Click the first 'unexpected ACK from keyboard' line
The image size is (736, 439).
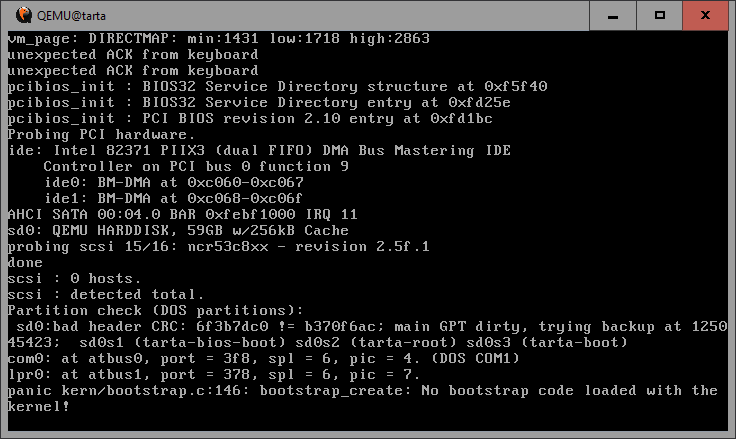(x=132, y=54)
